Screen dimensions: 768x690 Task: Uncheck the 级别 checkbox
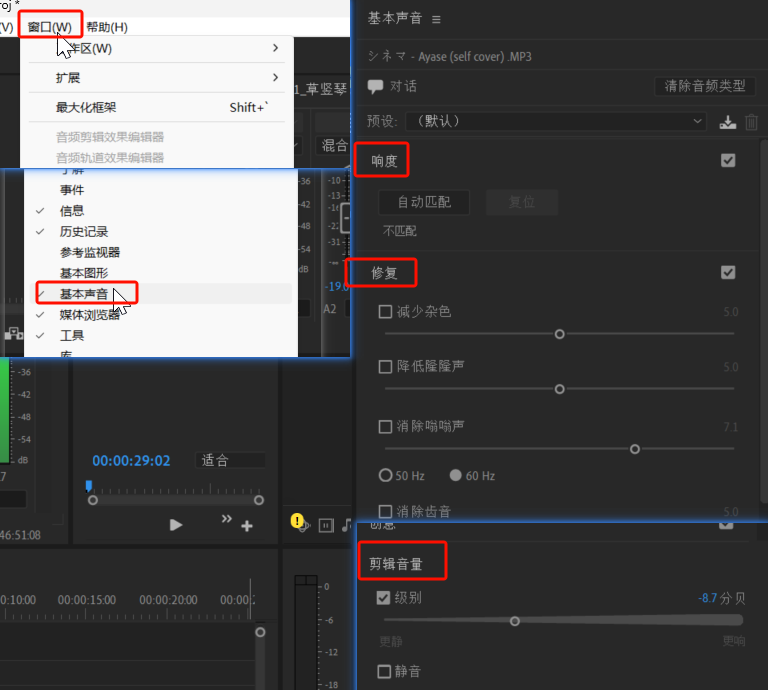click(x=384, y=597)
